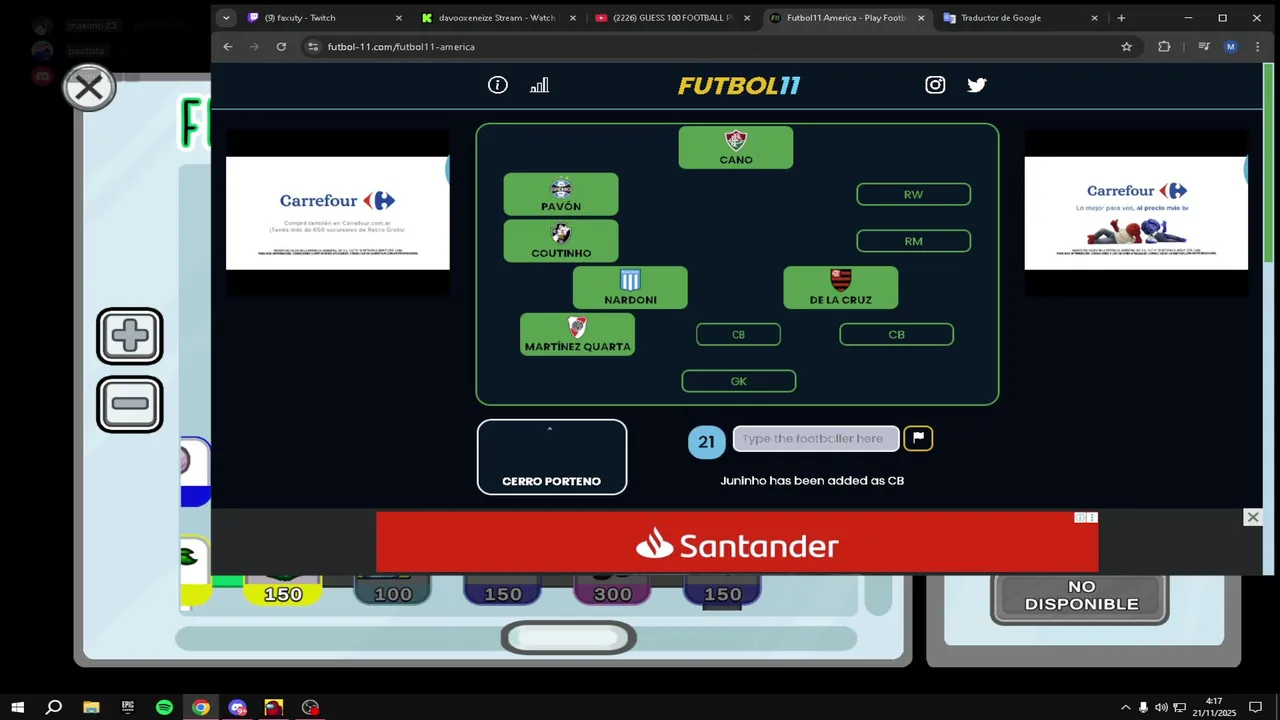Click the minus zoom button in game
Screen dimensions: 1280x720
pyautogui.click(x=130, y=404)
